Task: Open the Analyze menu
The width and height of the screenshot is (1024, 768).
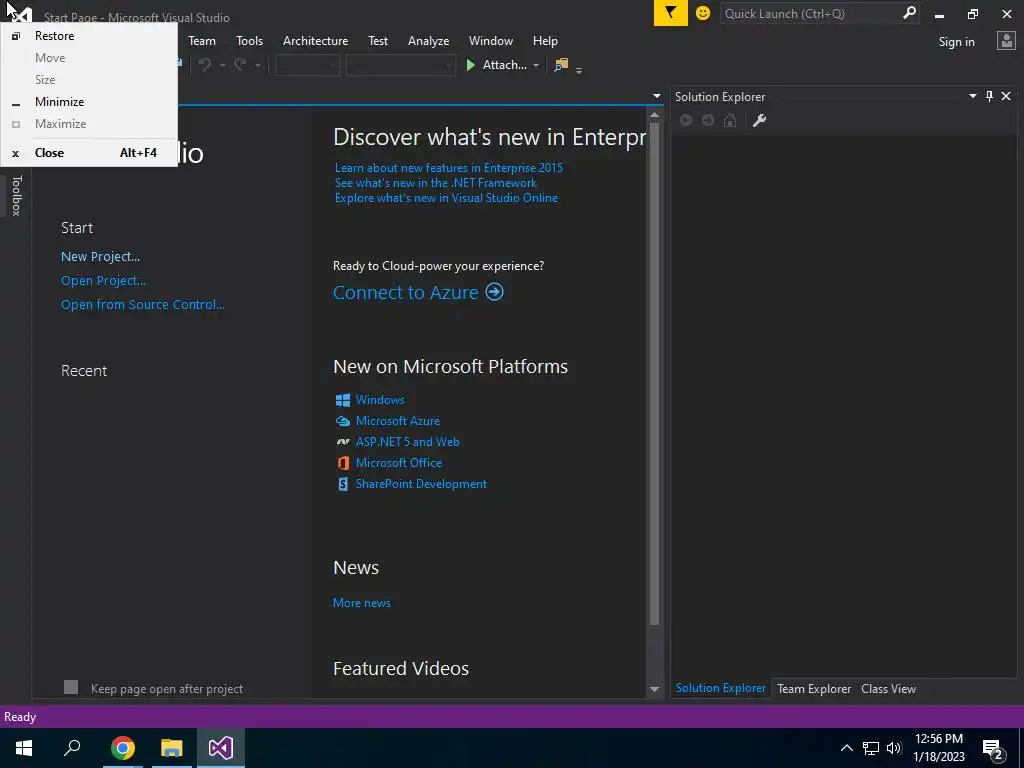Action: click(428, 40)
